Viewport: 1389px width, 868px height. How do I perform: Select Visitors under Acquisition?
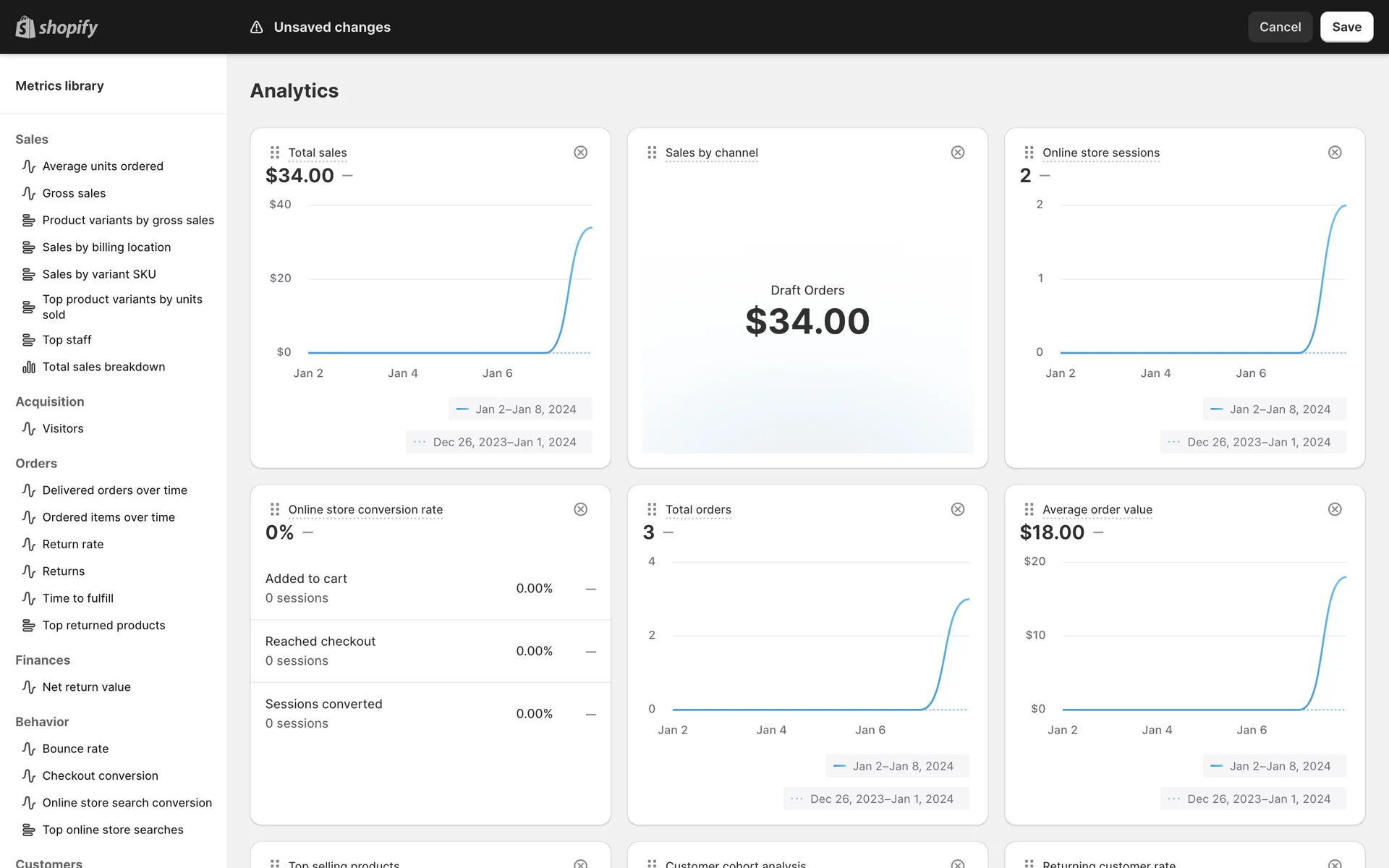(63, 428)
